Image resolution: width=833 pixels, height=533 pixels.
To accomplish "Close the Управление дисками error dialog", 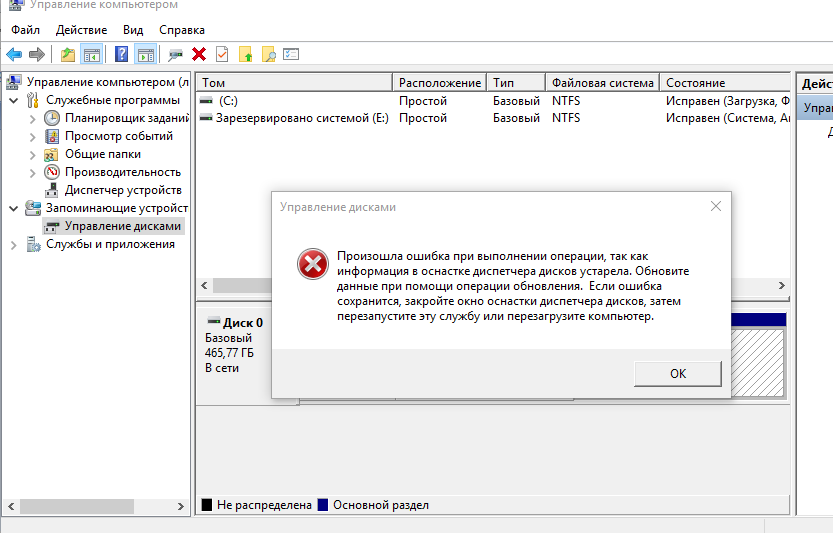I will pyautogui.click(x=716, y=206).
